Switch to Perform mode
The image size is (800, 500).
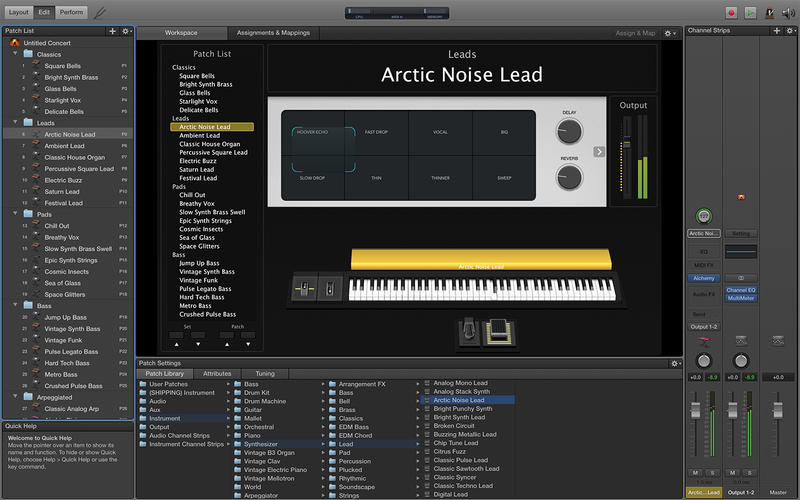click(x=71, y=12)
